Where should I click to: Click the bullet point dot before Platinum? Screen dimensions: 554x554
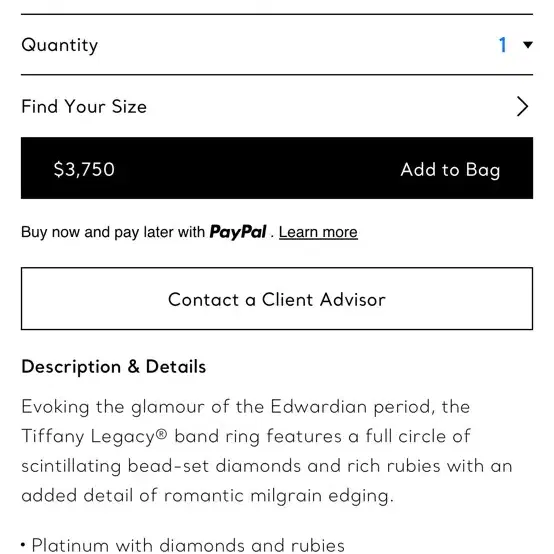23,545
